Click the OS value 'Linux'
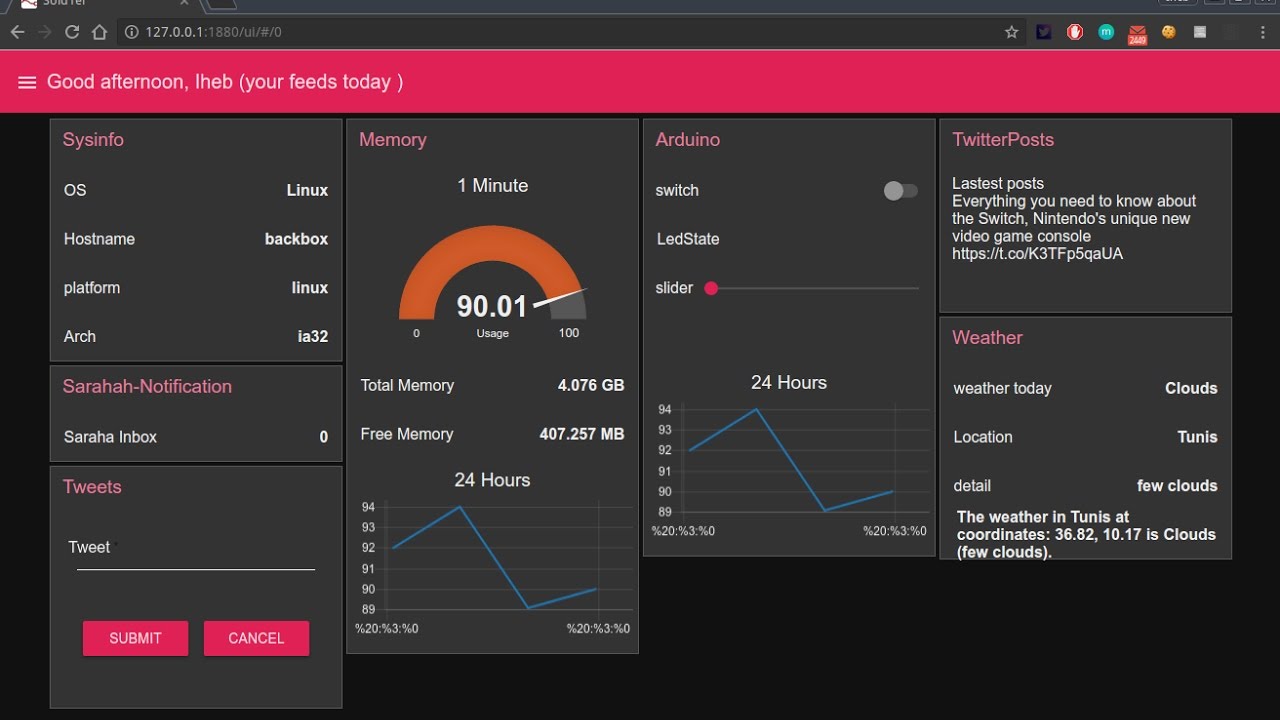Image resolution: width=1280 pixels, height=720 pixels. [x=307, y=190]
